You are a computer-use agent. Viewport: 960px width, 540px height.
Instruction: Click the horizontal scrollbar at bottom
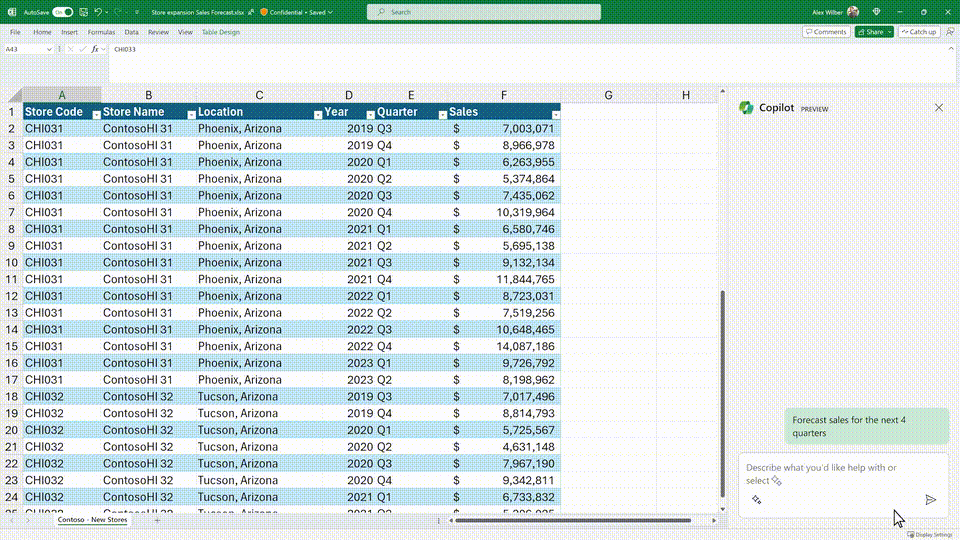pos(572,520)
